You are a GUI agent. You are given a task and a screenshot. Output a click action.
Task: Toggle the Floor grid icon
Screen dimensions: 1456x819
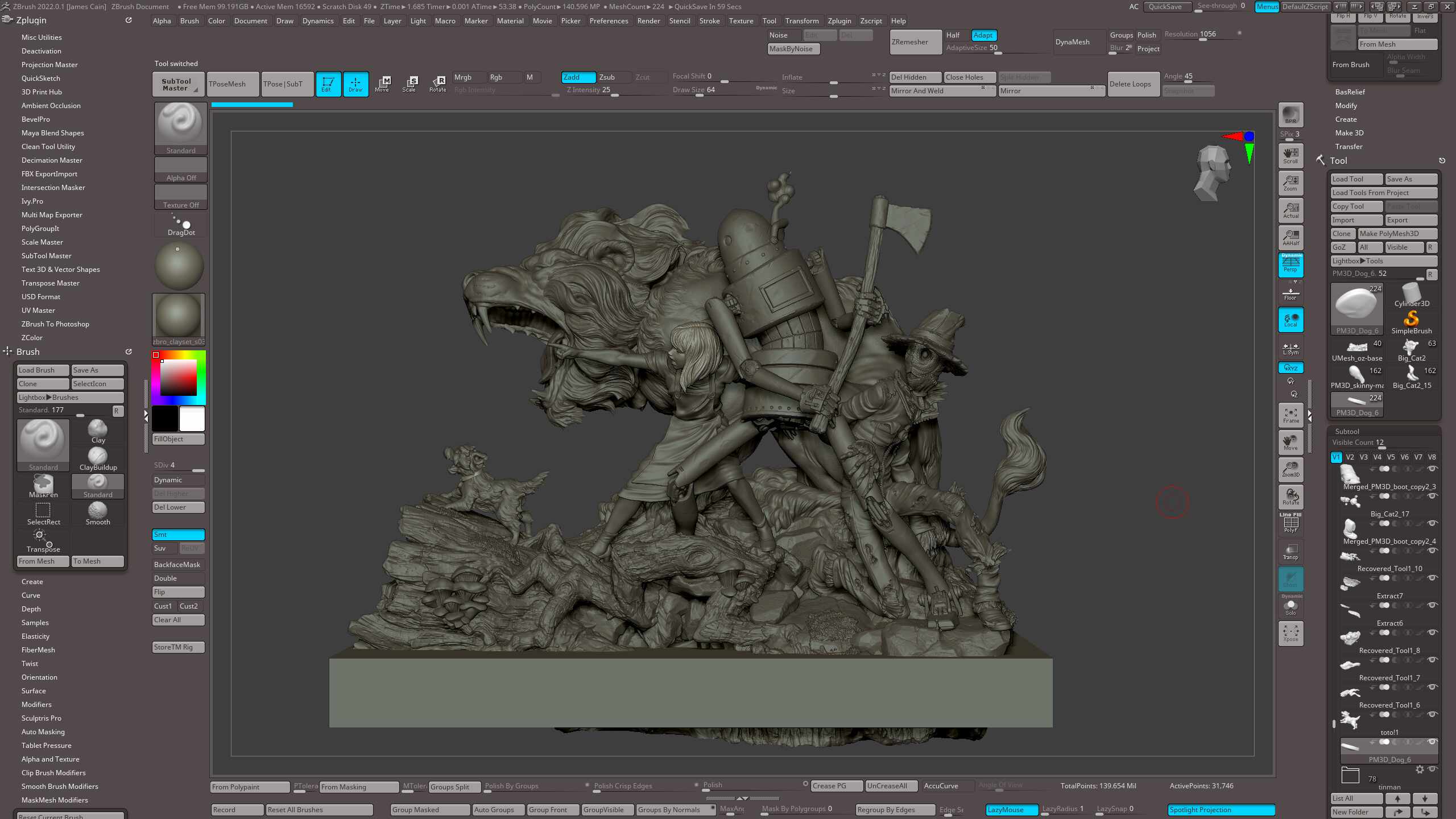[x=1290, y=293]
